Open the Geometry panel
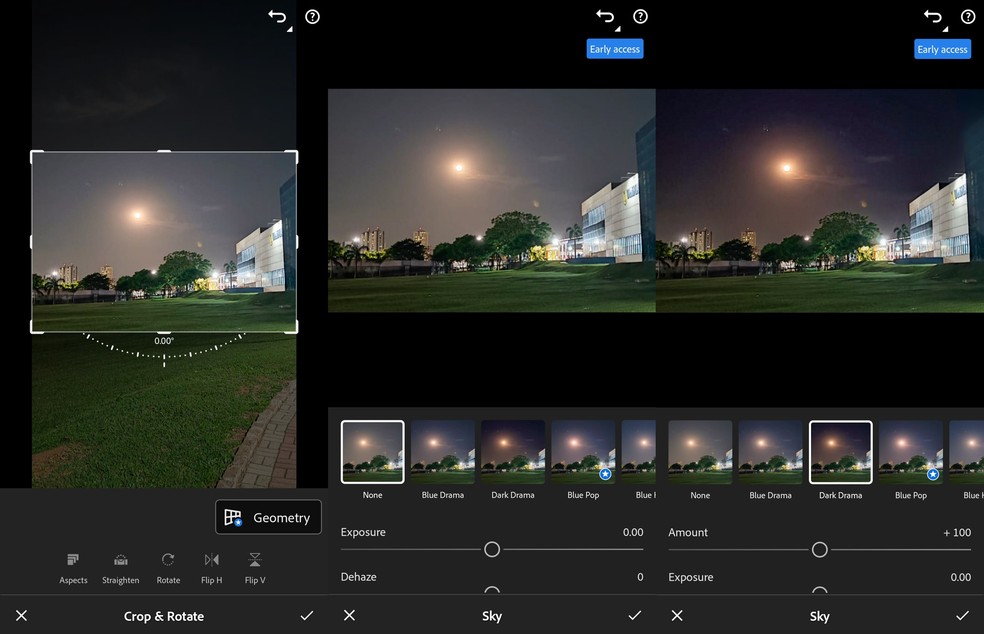Screen dimensions: 984x634 (x=267, y=517)
